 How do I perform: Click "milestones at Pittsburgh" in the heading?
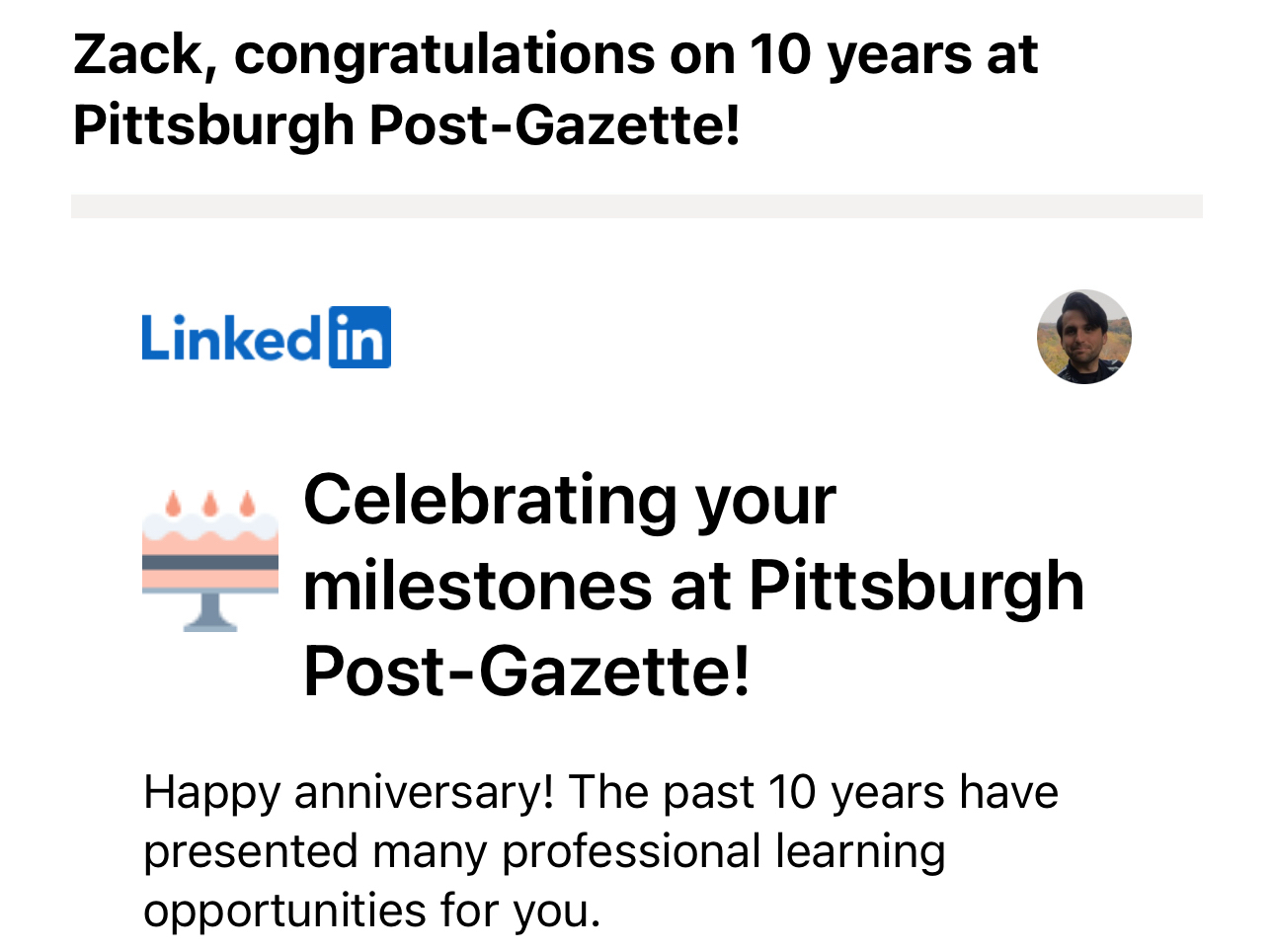[x=693, y=586]
